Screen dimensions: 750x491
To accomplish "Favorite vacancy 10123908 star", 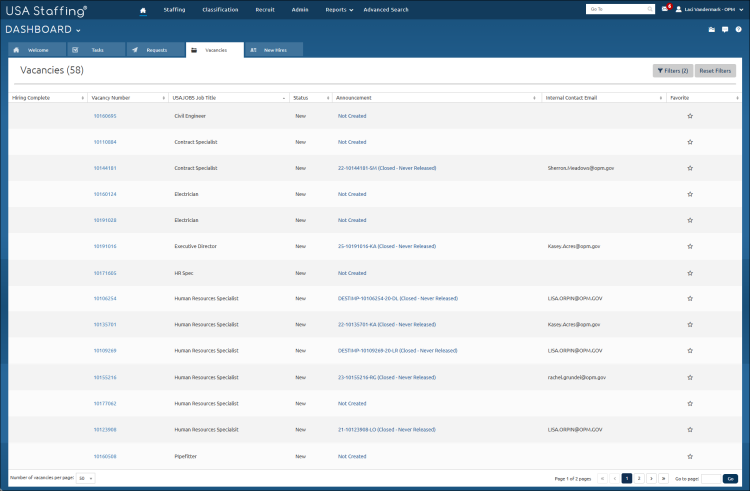I will [690, 430].
